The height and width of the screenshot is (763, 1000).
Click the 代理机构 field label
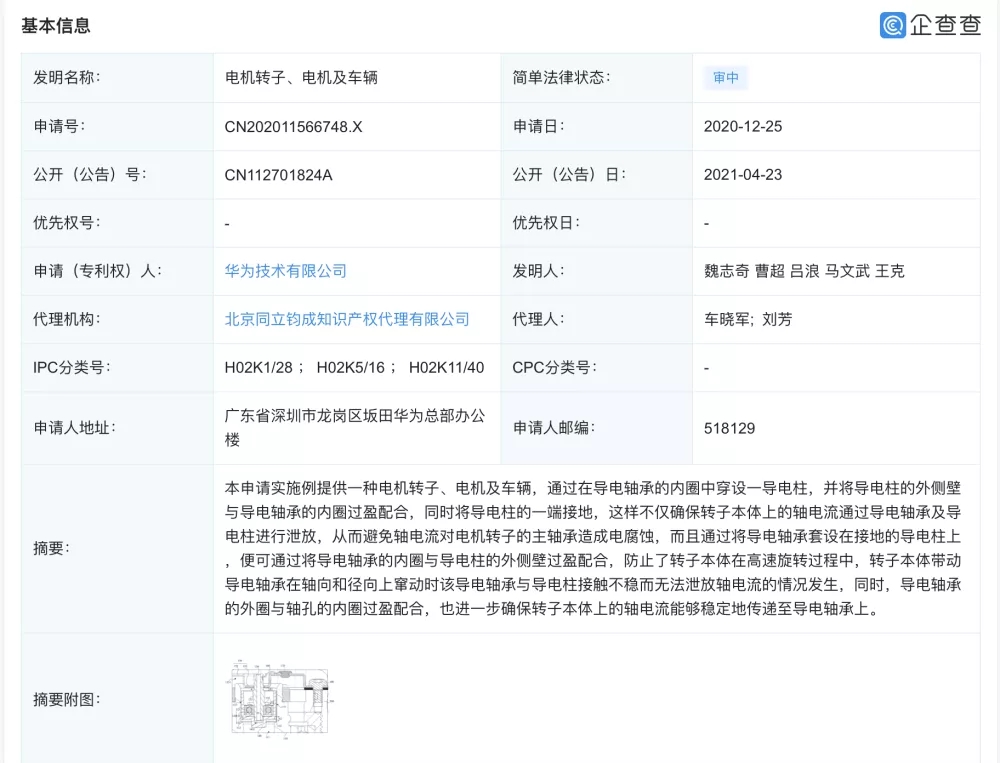(67, 319)
